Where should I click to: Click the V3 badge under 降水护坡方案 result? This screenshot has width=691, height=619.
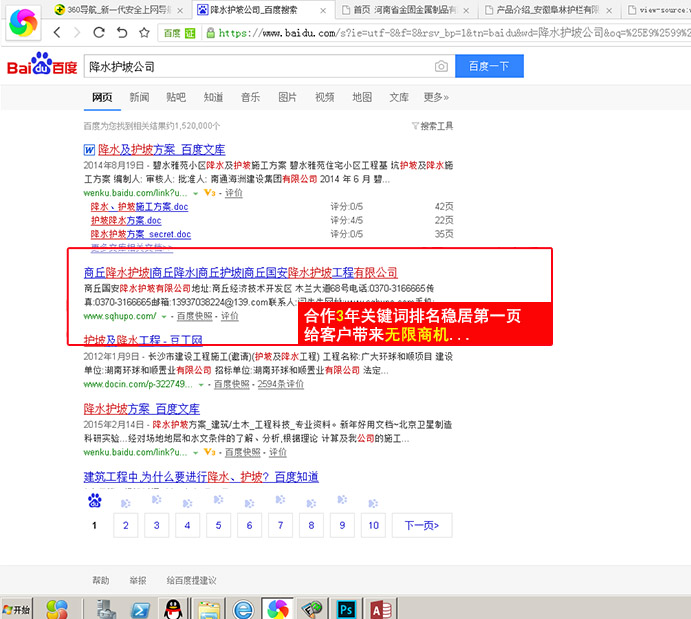click(210, 452)
